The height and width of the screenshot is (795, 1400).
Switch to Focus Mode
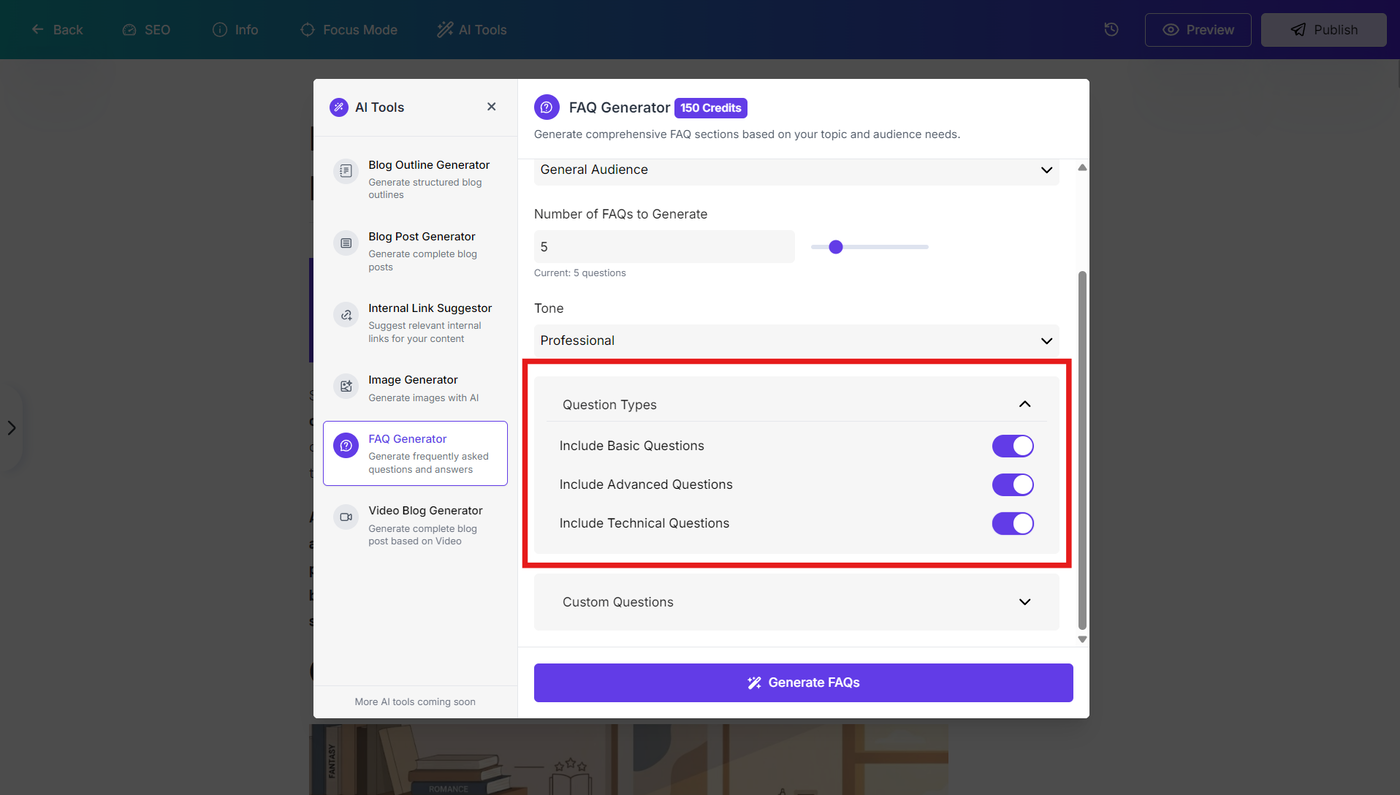pos(349,30)
